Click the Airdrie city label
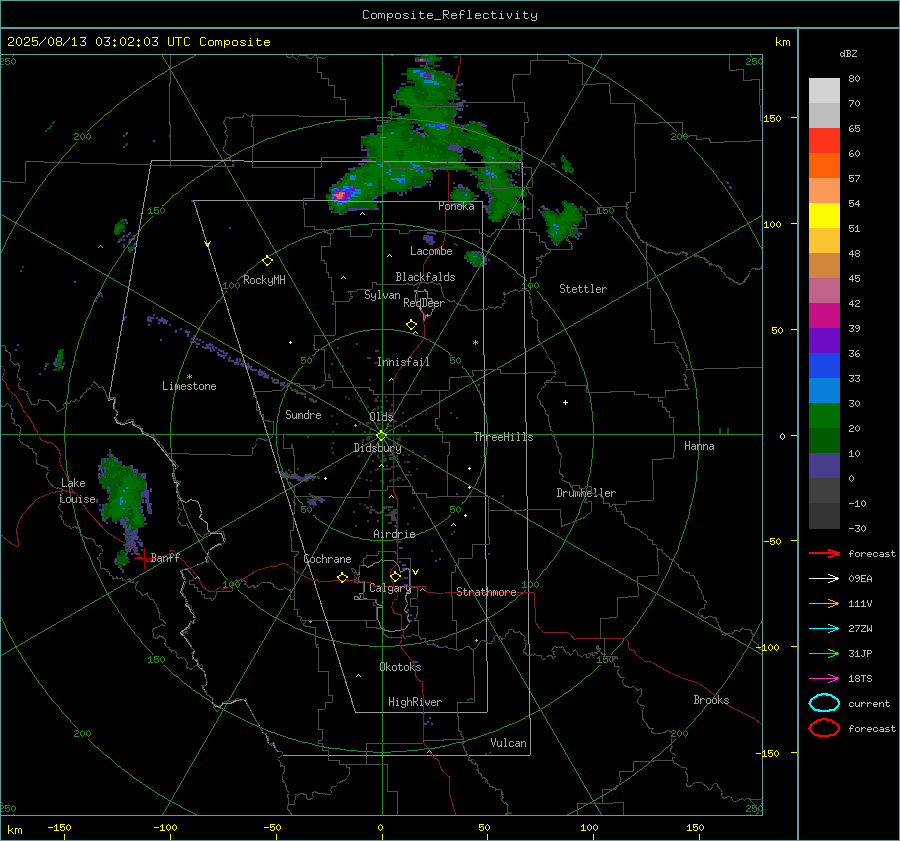 point(394,534)
